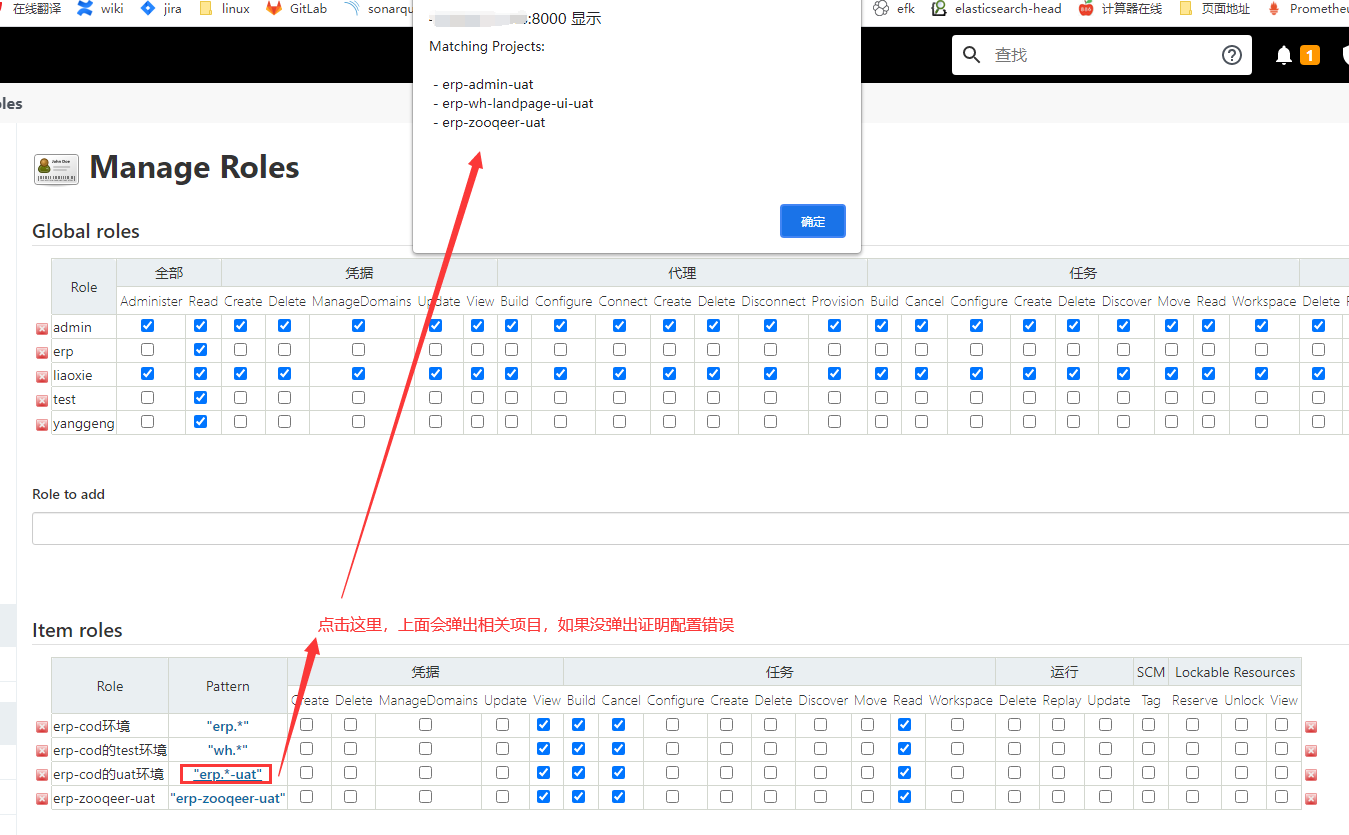Open the GitLab bookmark
This screenshot has width=1349, height=835.
(x=297, y=9)
